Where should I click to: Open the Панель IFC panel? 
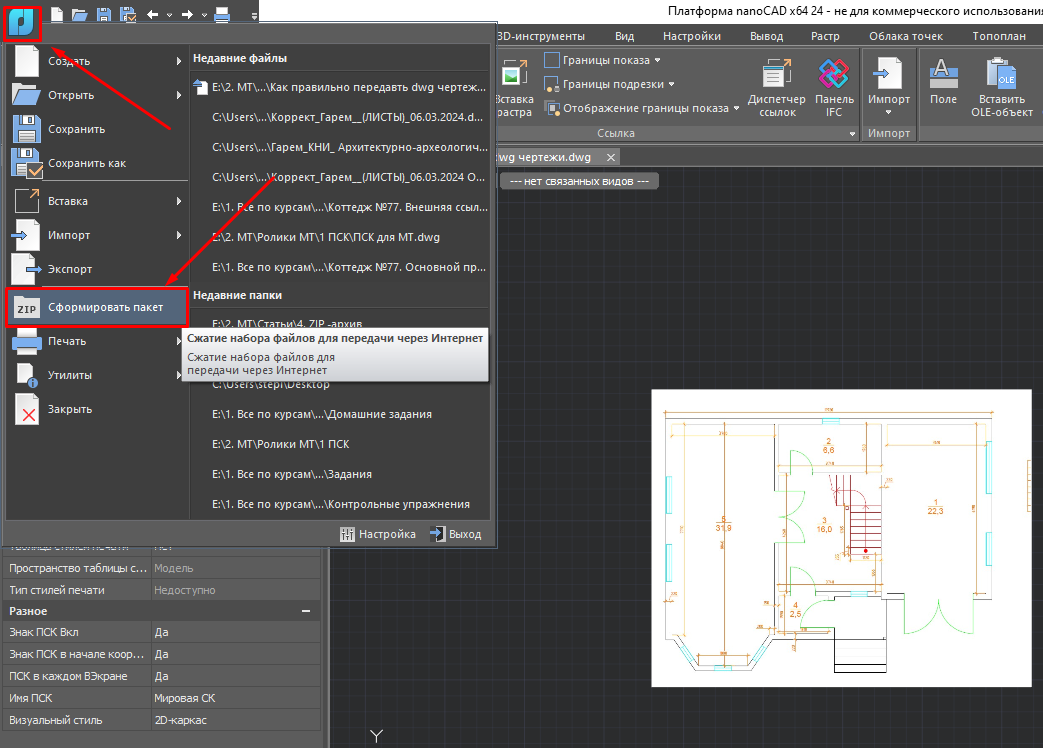click(834, 88)
